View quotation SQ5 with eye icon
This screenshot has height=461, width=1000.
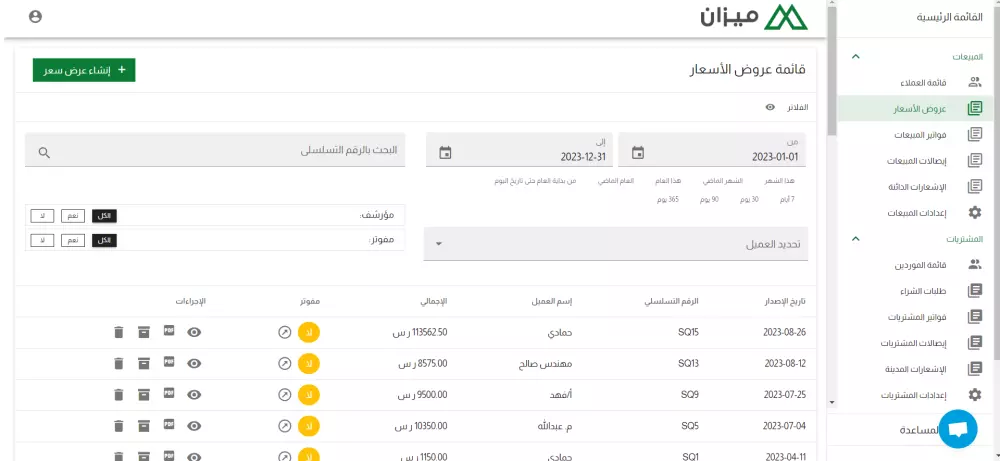[x=195, y=426]
